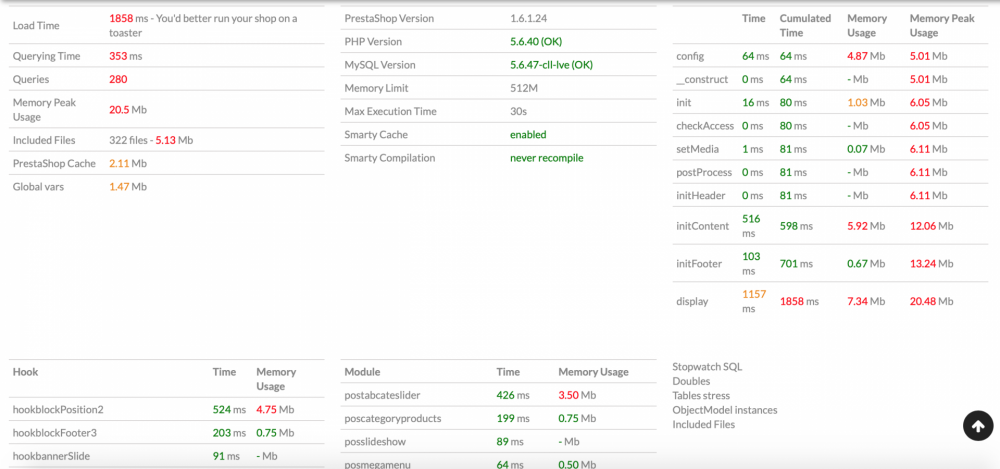This screenshot has height=469, width=1000.
Task: Select the hookblockPosition2 hook row
Action: click(58, 409)
